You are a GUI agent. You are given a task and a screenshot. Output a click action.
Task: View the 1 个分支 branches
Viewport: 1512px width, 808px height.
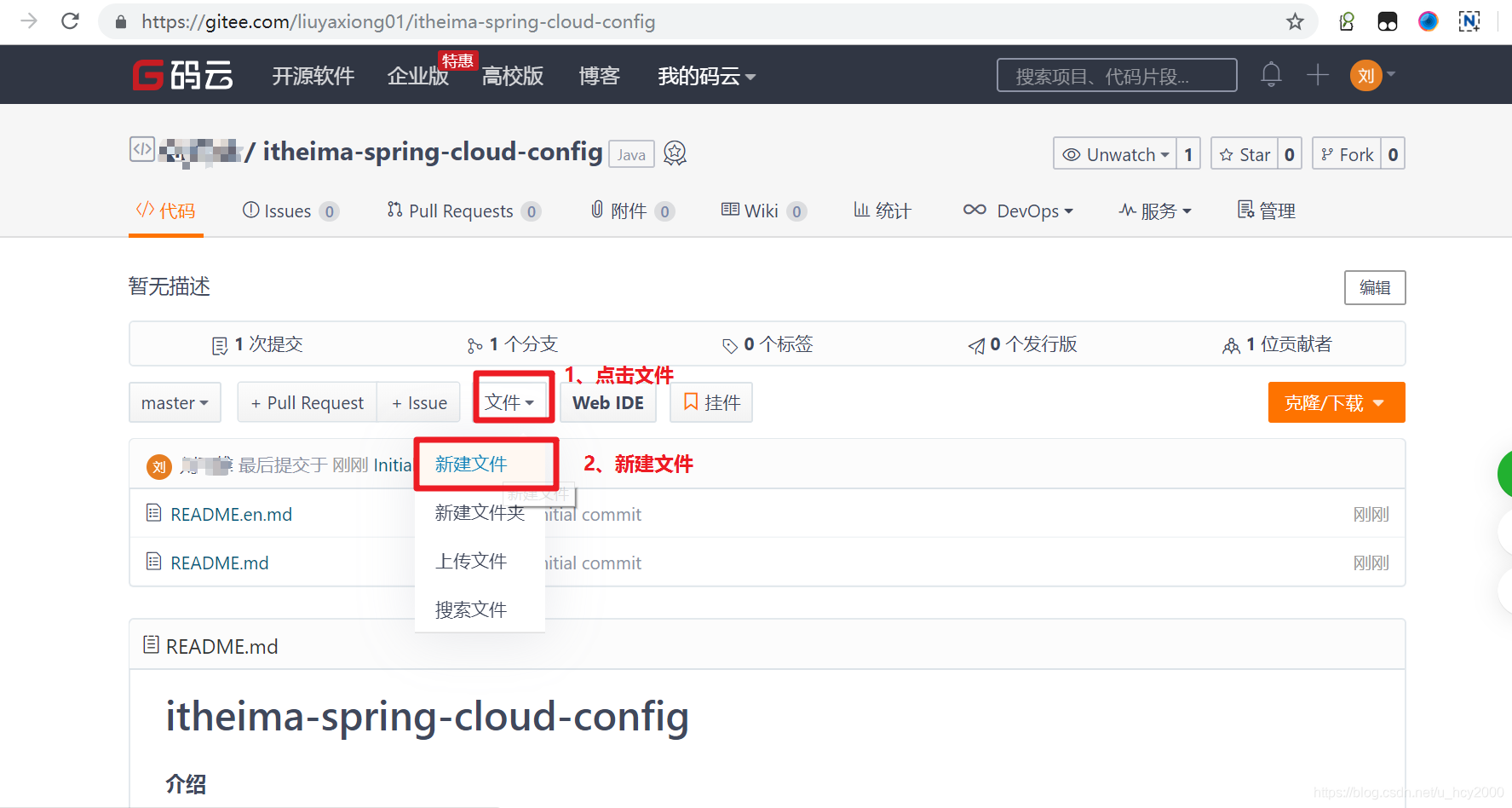[x=512, y=344]
